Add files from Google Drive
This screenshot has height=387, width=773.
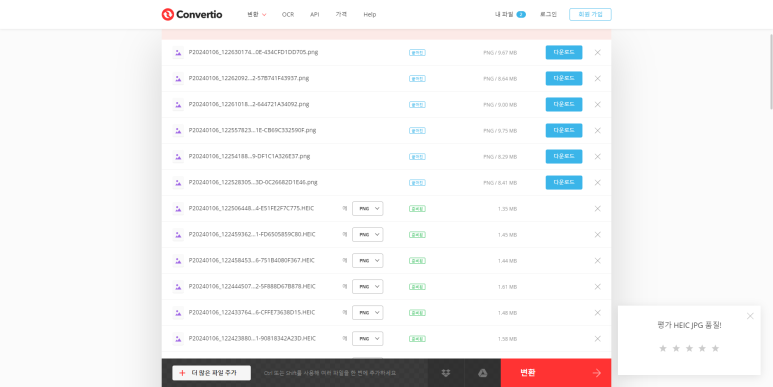pyautogui.click(x=483, y=373)
